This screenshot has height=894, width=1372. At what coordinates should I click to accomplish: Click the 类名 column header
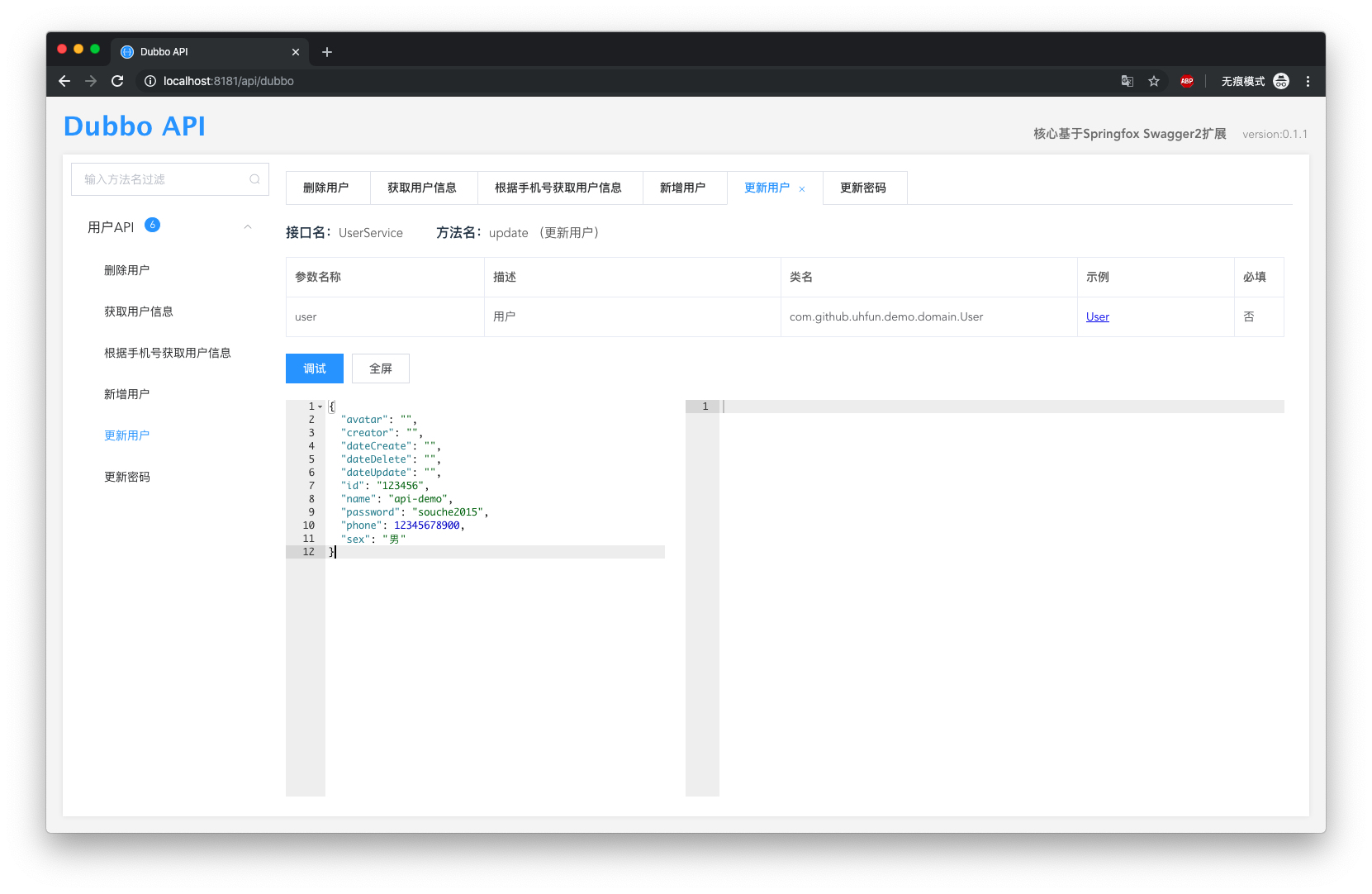(929, 277)
